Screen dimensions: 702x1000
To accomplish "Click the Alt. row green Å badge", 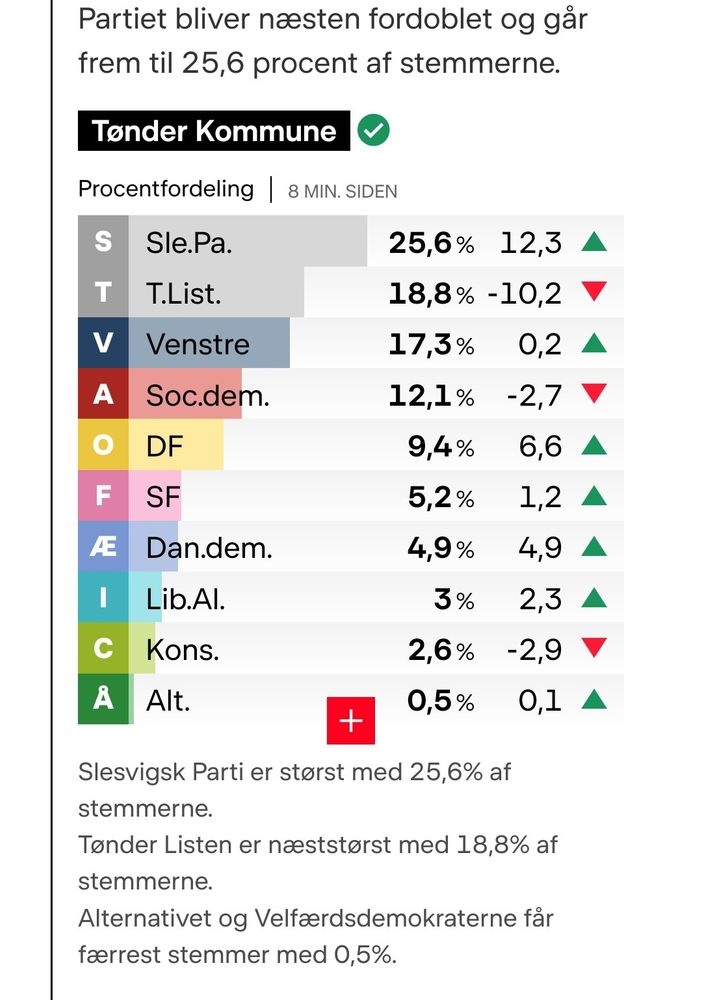I will (x=103, y=699).
